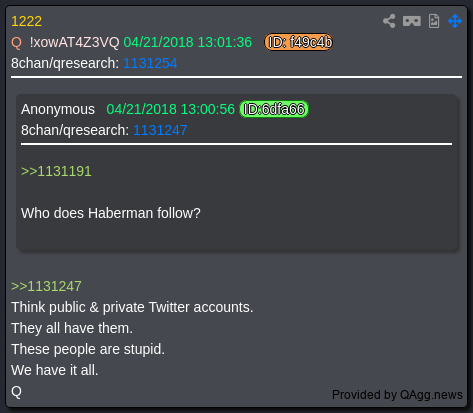Open the blue link 1131247 in quoted post
Image resolution: width=473 pixels, height=413 pixels.
pyautogui.click(x=160, y=130)
